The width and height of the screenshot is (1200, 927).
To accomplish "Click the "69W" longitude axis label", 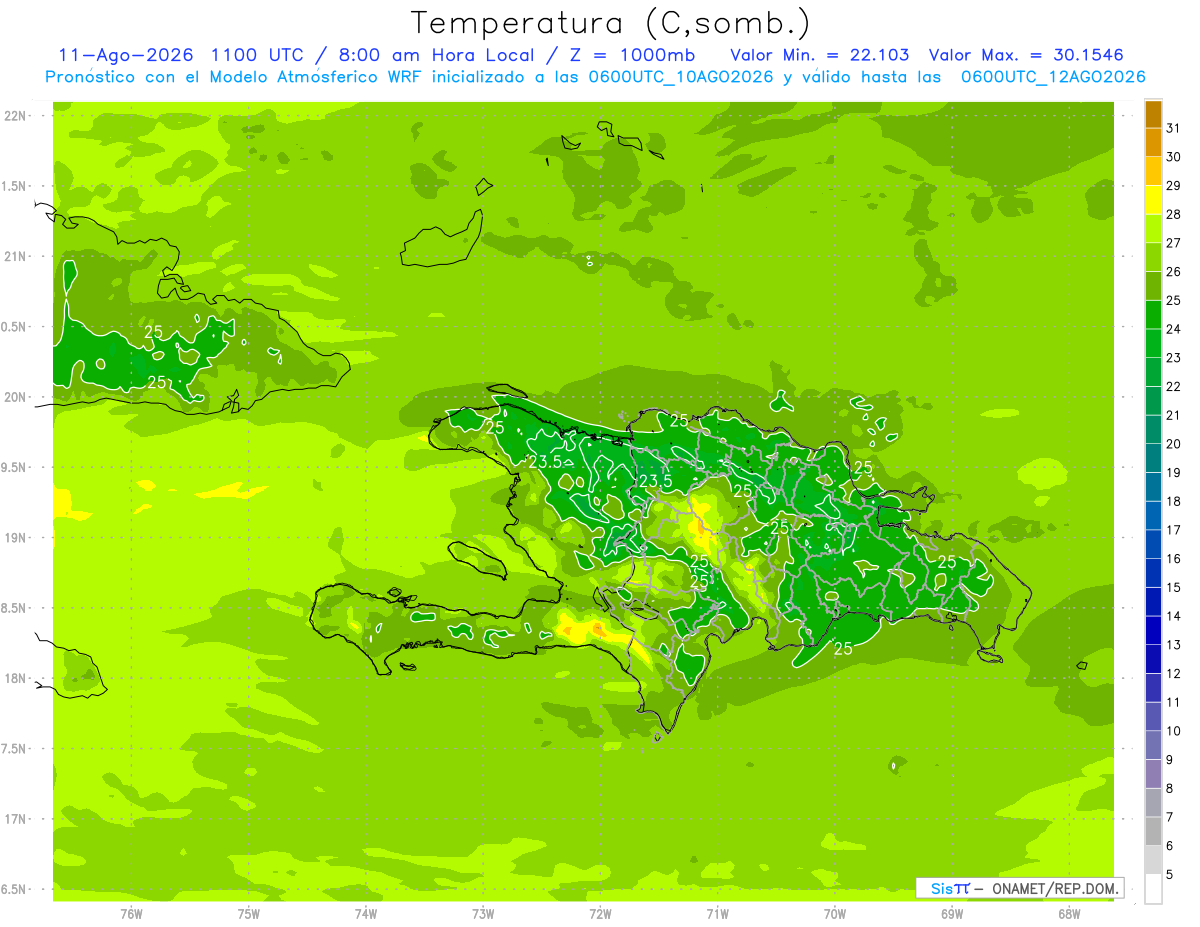I will [952, 914].
